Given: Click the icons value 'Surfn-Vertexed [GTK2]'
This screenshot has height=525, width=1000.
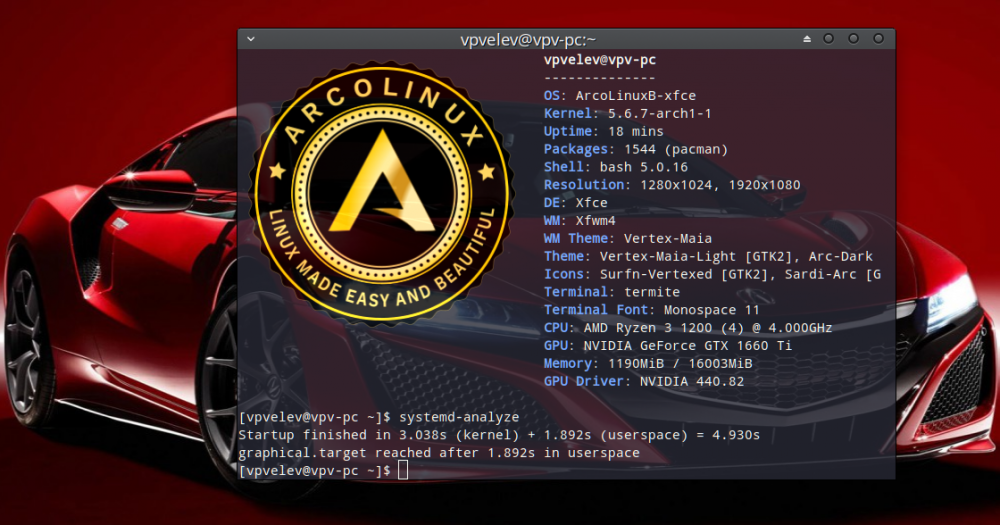Looking at the screenshot, I should click(x=688, y=274).
